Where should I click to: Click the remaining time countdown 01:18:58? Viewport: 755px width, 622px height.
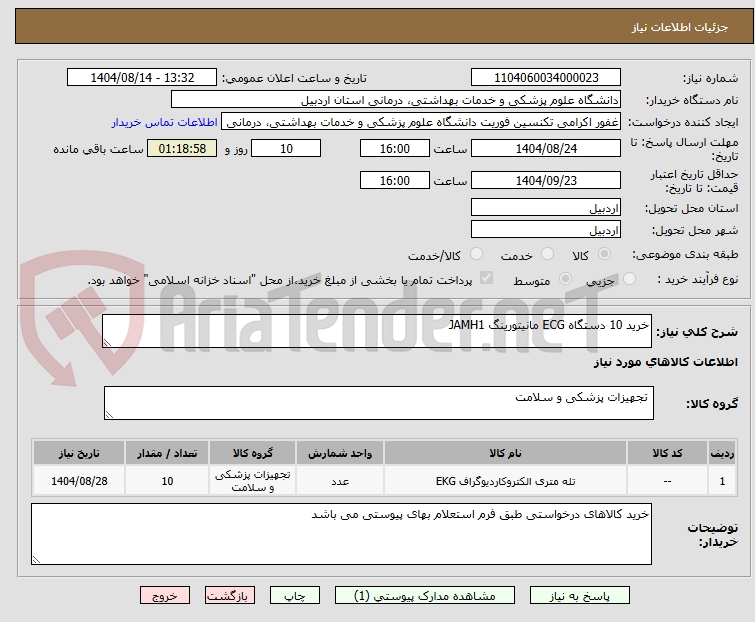pos(182,148)
